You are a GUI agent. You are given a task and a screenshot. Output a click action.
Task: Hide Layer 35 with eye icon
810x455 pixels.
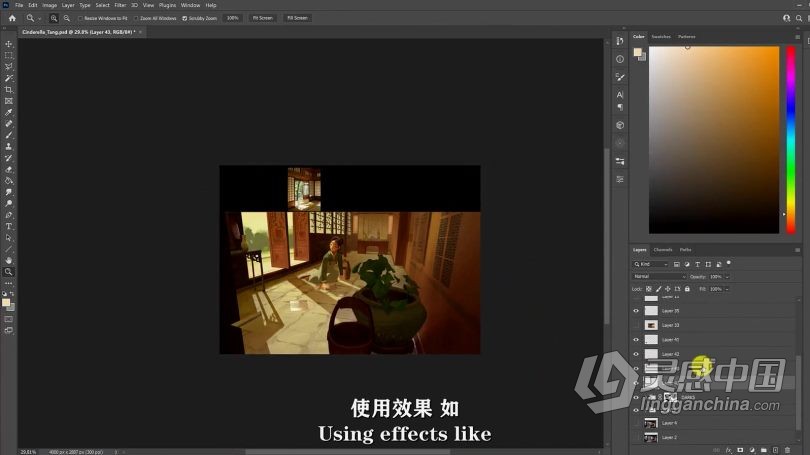pos(636,311)
